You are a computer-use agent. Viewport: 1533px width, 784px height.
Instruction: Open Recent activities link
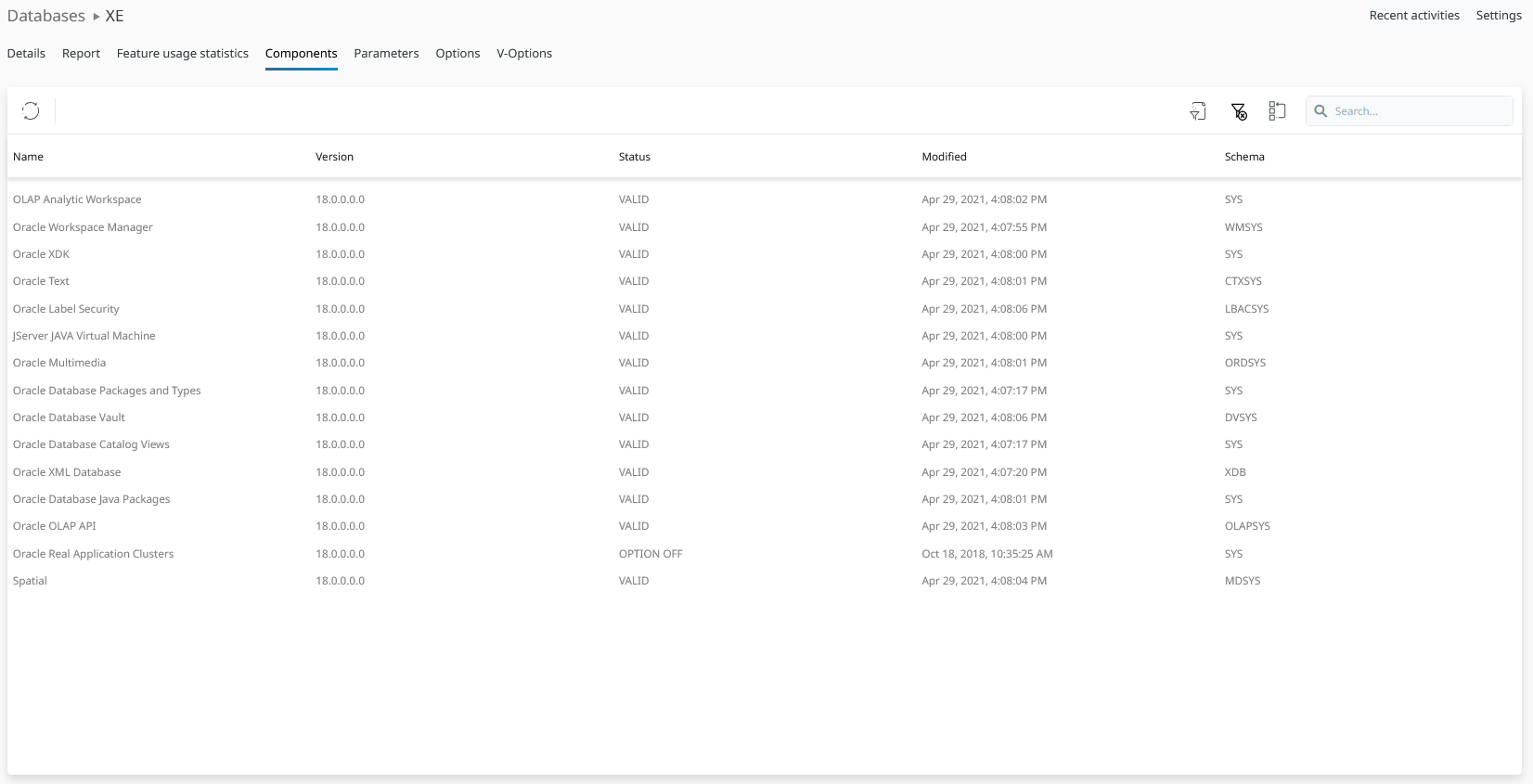tap(1414, 16)
